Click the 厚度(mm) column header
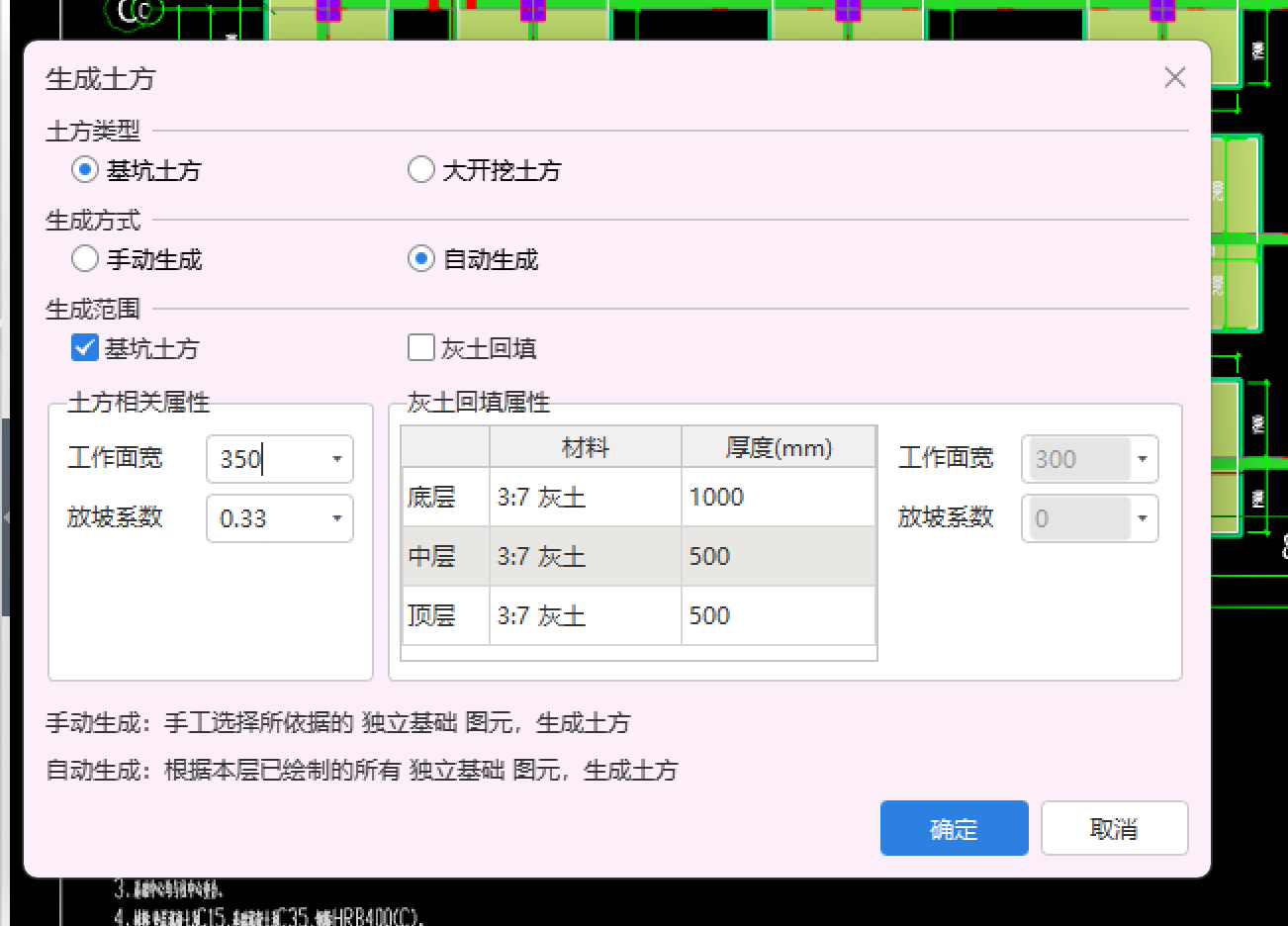The width and height of the screenshot is (1288, 926). [779, 447]
